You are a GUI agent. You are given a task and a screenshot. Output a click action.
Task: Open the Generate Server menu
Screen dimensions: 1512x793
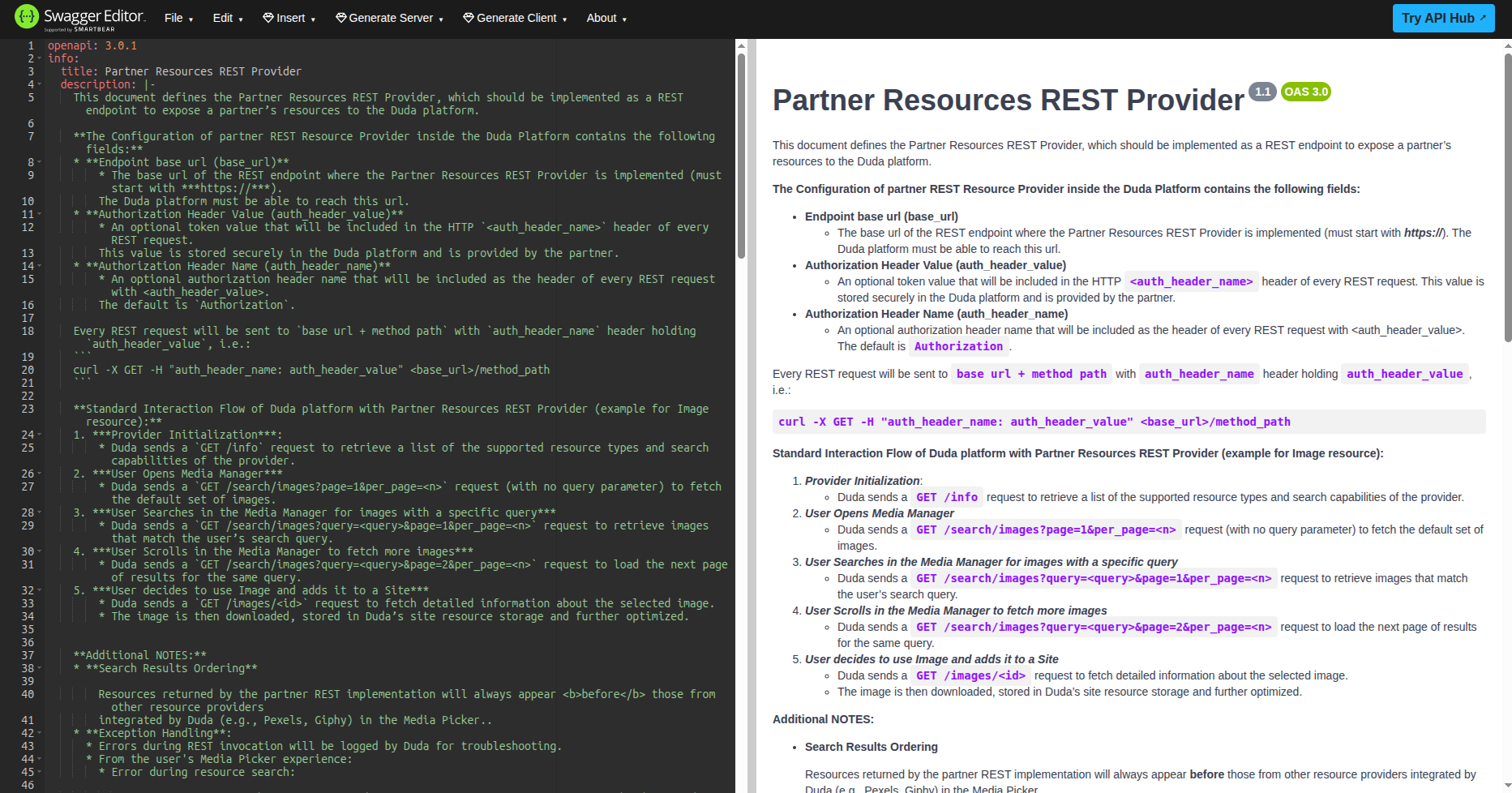(389, 18)
